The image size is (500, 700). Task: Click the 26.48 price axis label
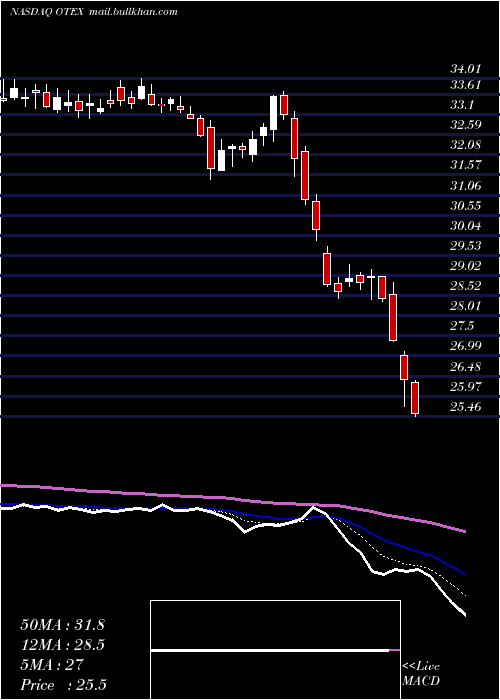coord(465,367)
